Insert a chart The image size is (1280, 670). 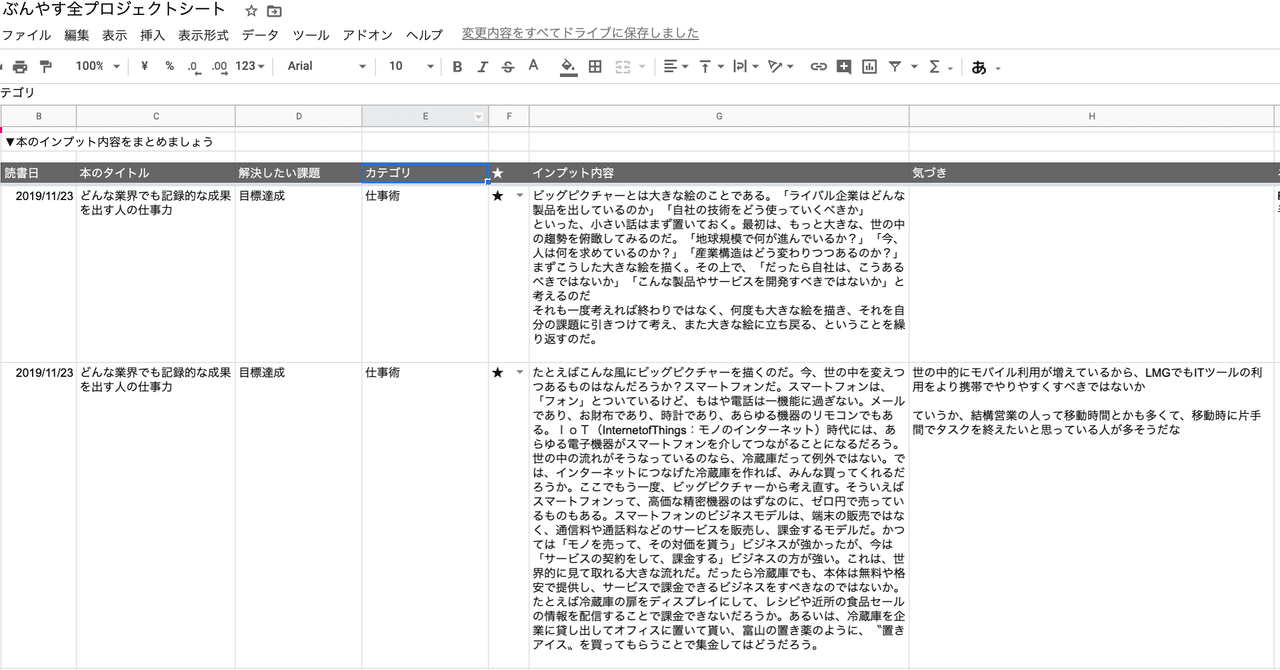click(869, 66)
